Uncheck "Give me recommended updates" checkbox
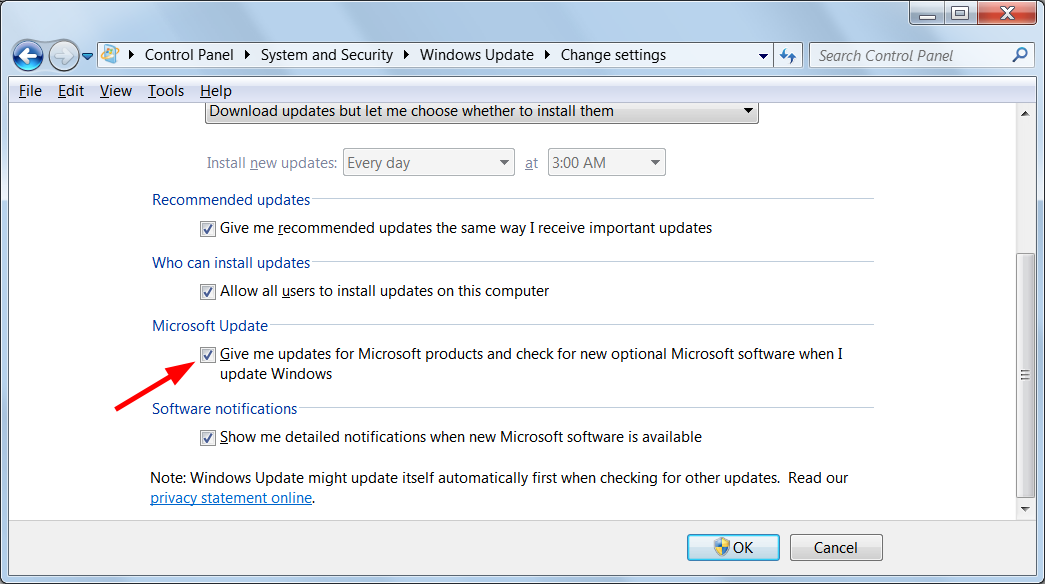This screenshot has height=584, width=1045. click(x=207, y=228)
